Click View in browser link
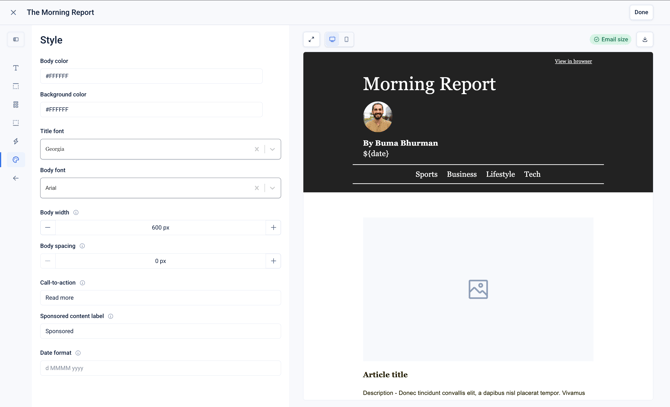The width and height of the screenshot is (670, 407). point(573,61)
